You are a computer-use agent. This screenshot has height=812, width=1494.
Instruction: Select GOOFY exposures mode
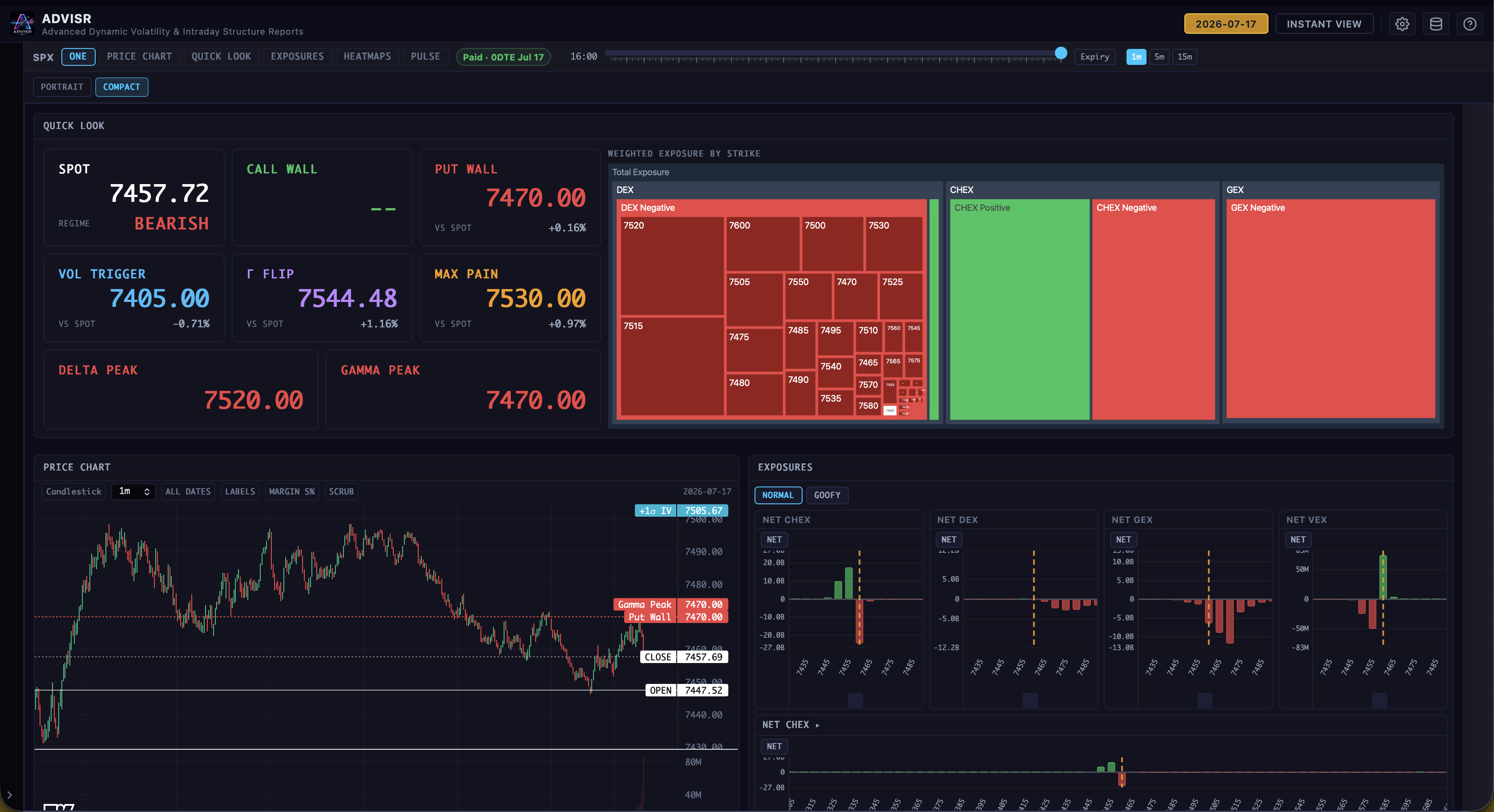tap(827, 495)
